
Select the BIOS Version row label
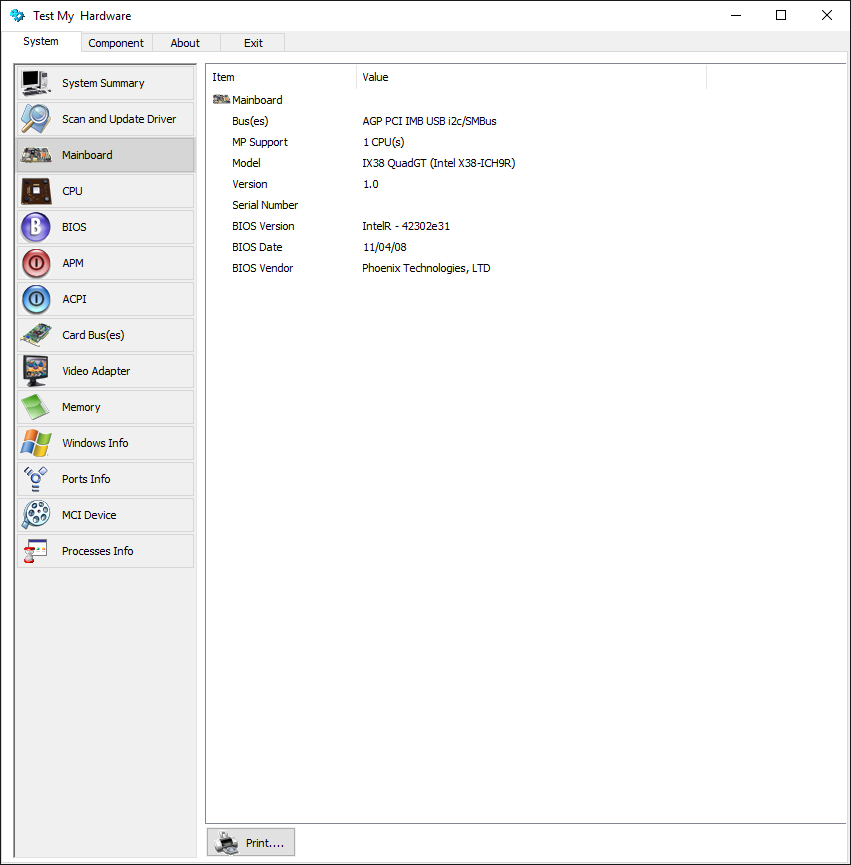point(263,226)
